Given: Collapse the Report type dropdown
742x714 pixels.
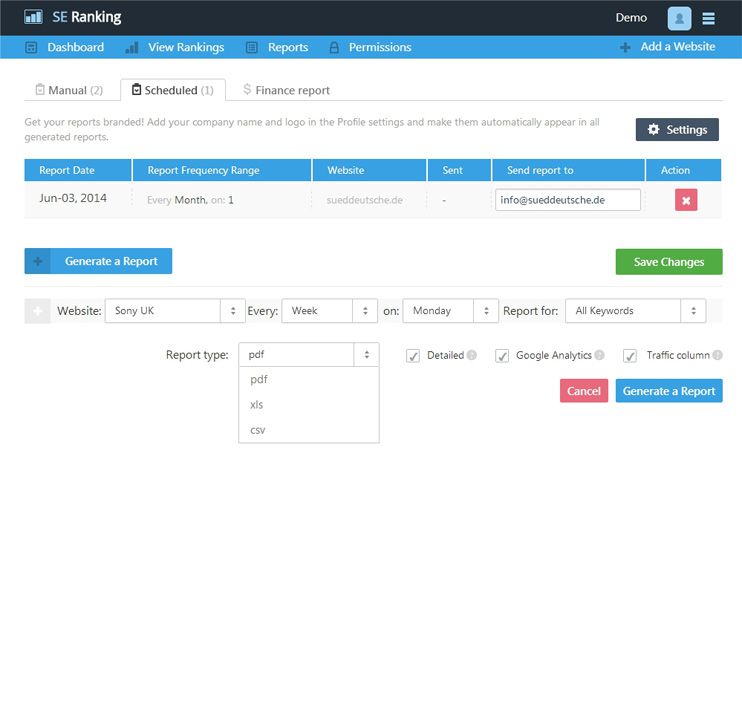Looking at the screenshot, I should [x=309, y=354].
